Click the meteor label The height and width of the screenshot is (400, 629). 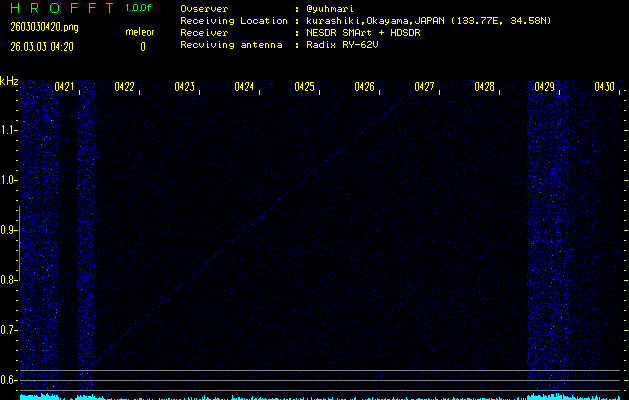[140, 32]
